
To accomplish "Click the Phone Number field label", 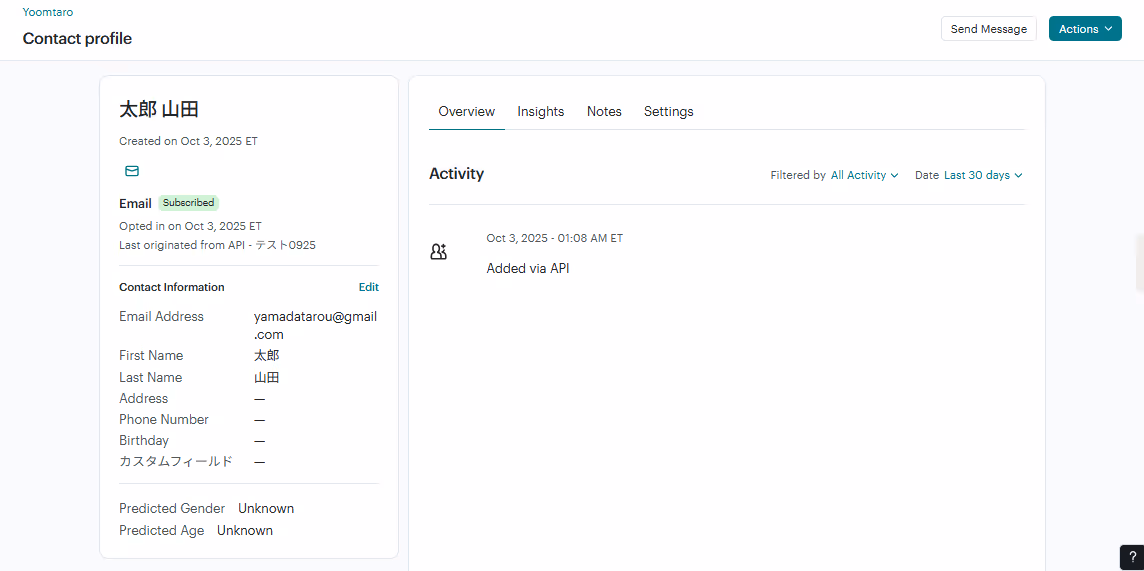I will (163, 419).
